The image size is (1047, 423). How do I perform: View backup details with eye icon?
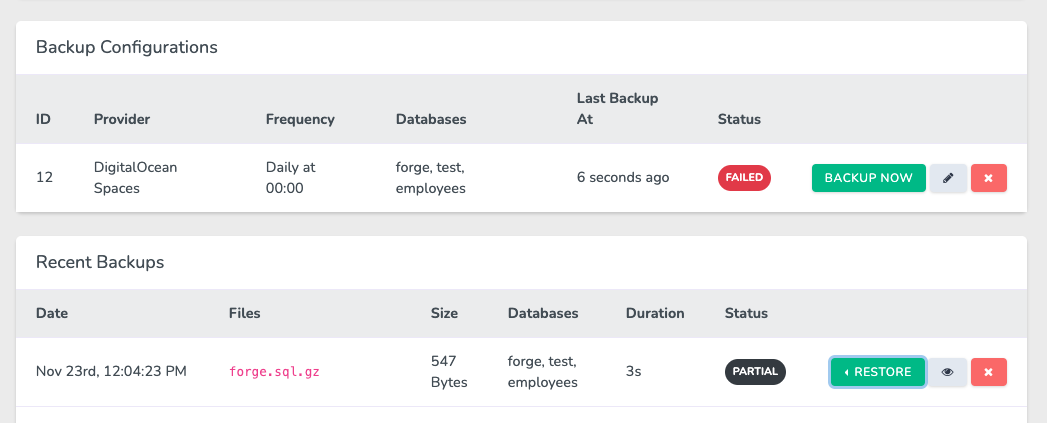pyautogui.click(x=948, y=372)
